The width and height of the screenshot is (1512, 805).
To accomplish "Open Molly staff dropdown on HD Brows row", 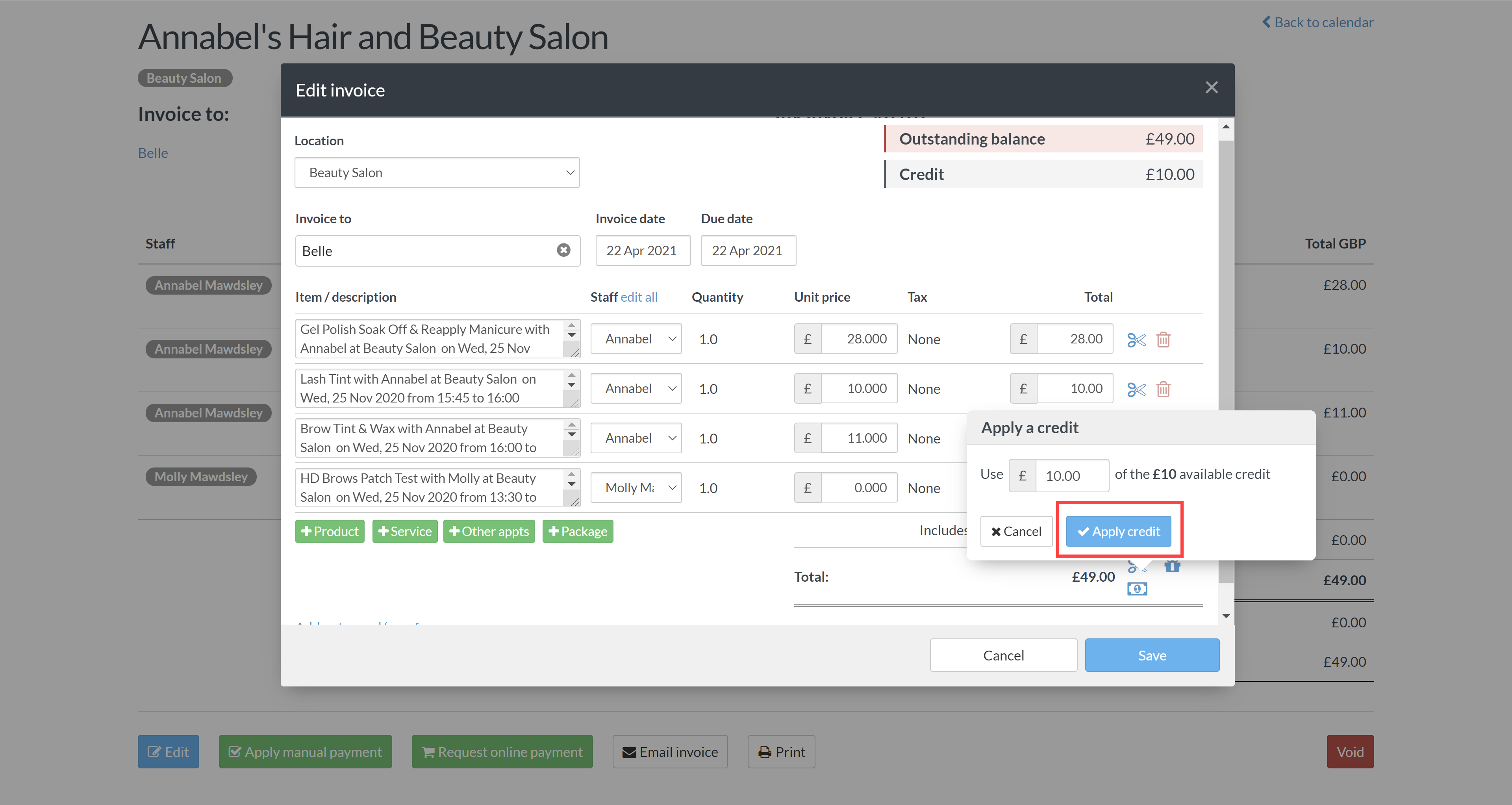I will 636,488.
